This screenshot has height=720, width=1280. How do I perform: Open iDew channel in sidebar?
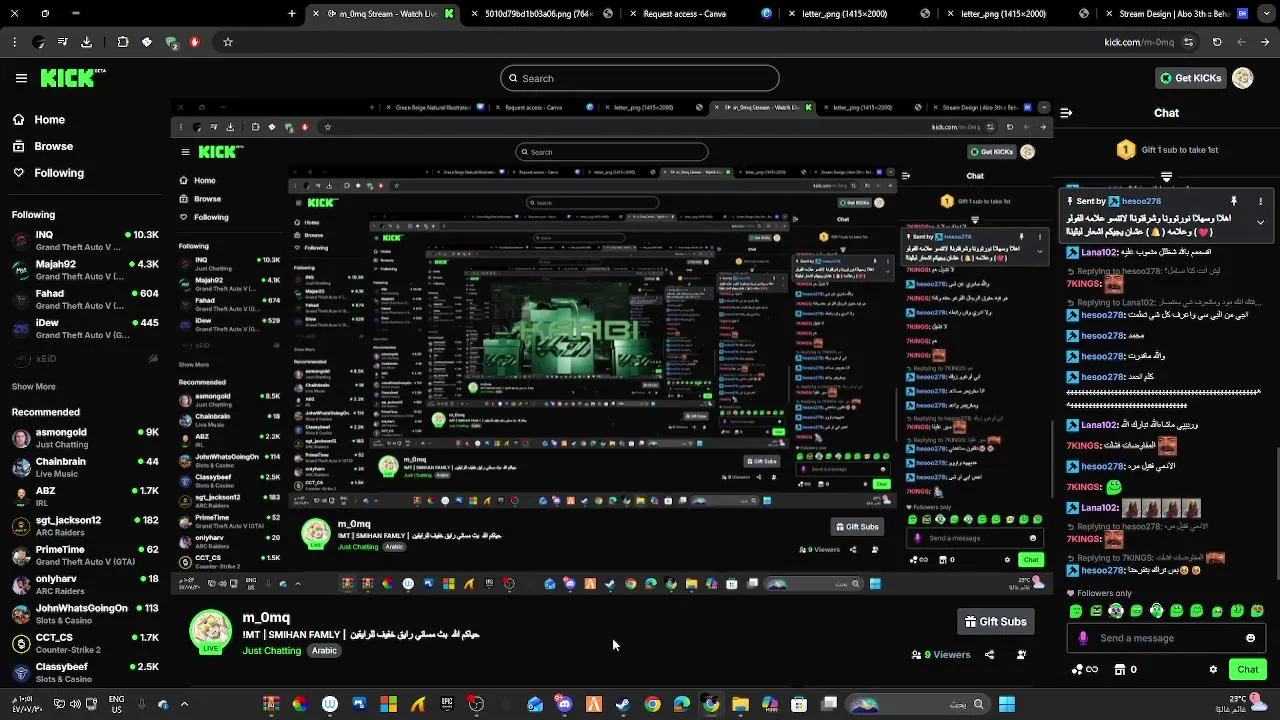pyautogui.click(x=85, y=328)
